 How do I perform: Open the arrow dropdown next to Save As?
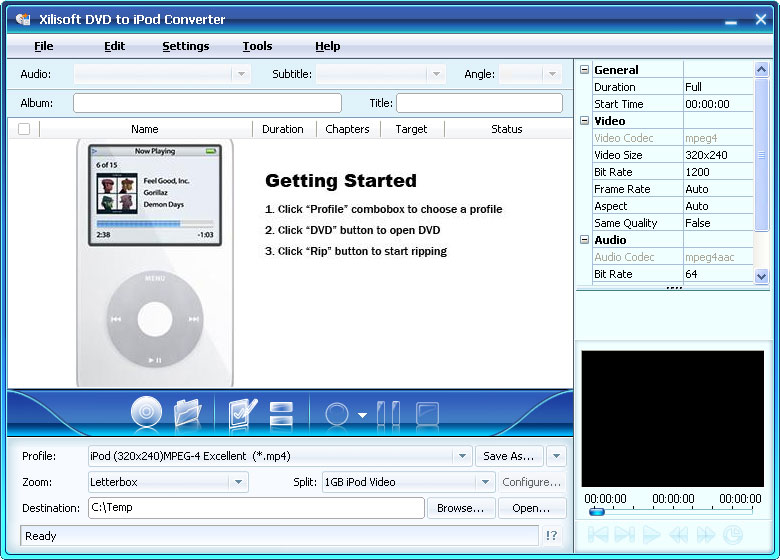556,456
